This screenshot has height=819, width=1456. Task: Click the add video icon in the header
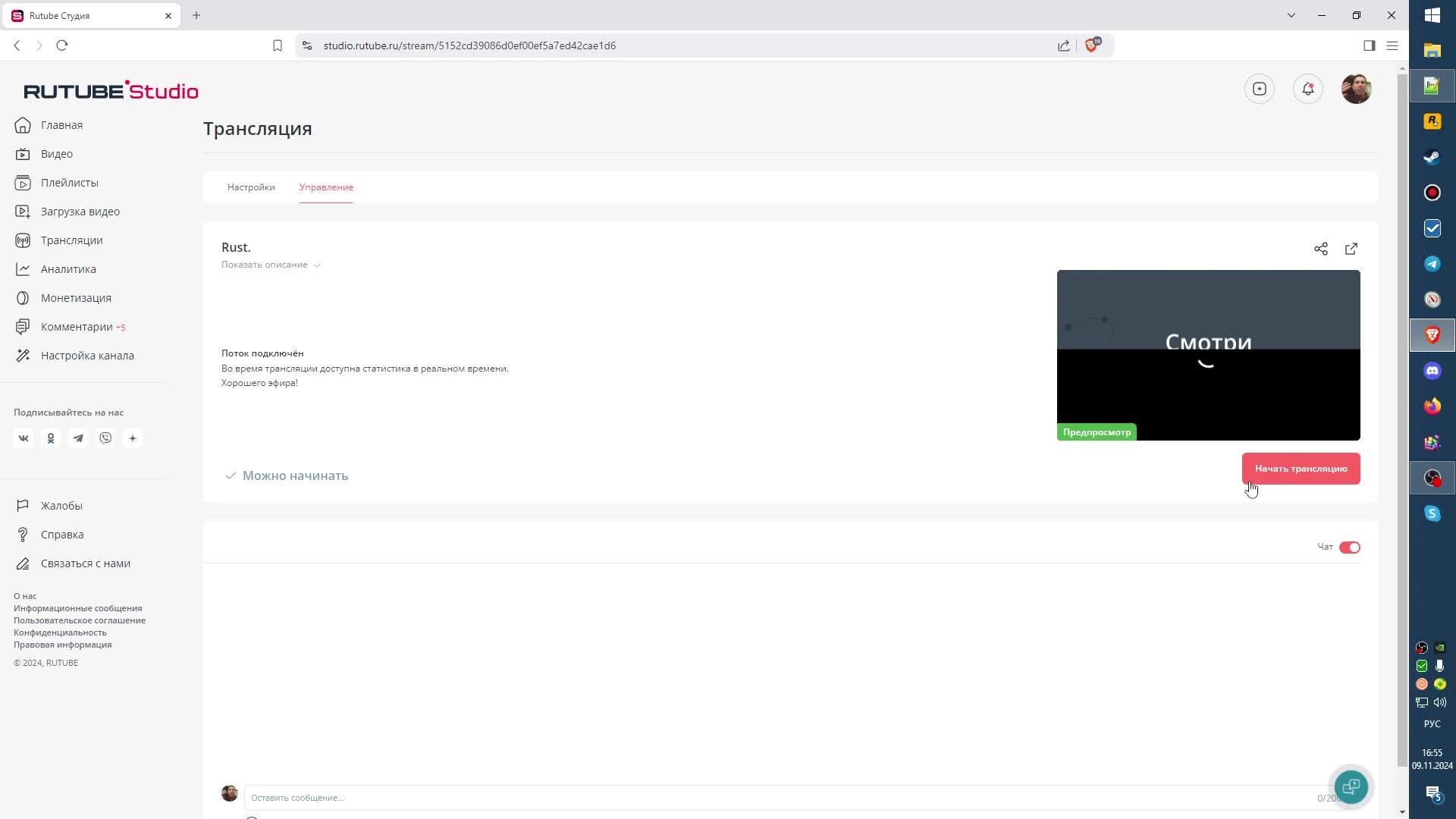[x=1259, y=89]
